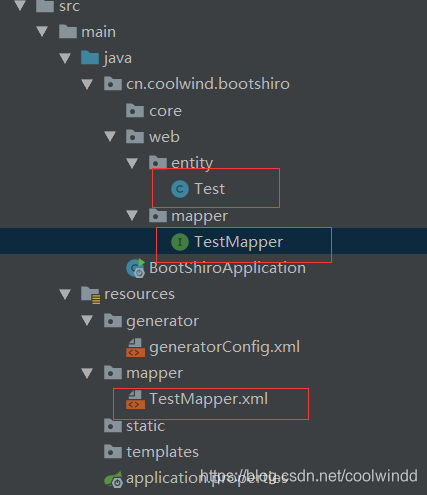
Task: Select the core package label
Action: point(165,111)
